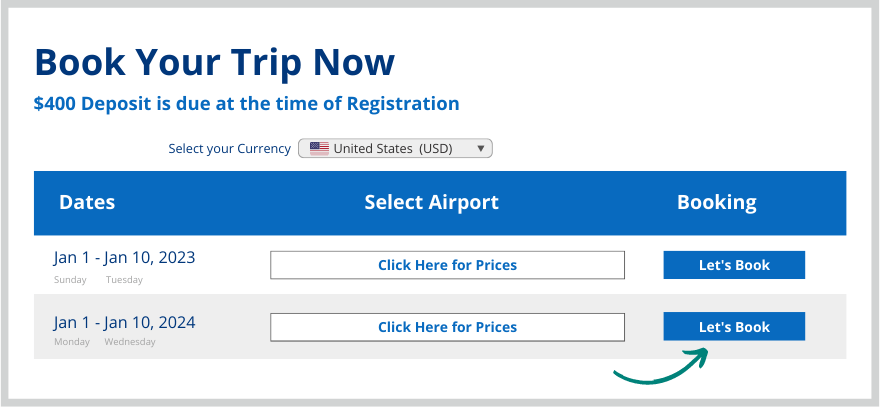Open the currency dropdown arrow

(481, 149)
